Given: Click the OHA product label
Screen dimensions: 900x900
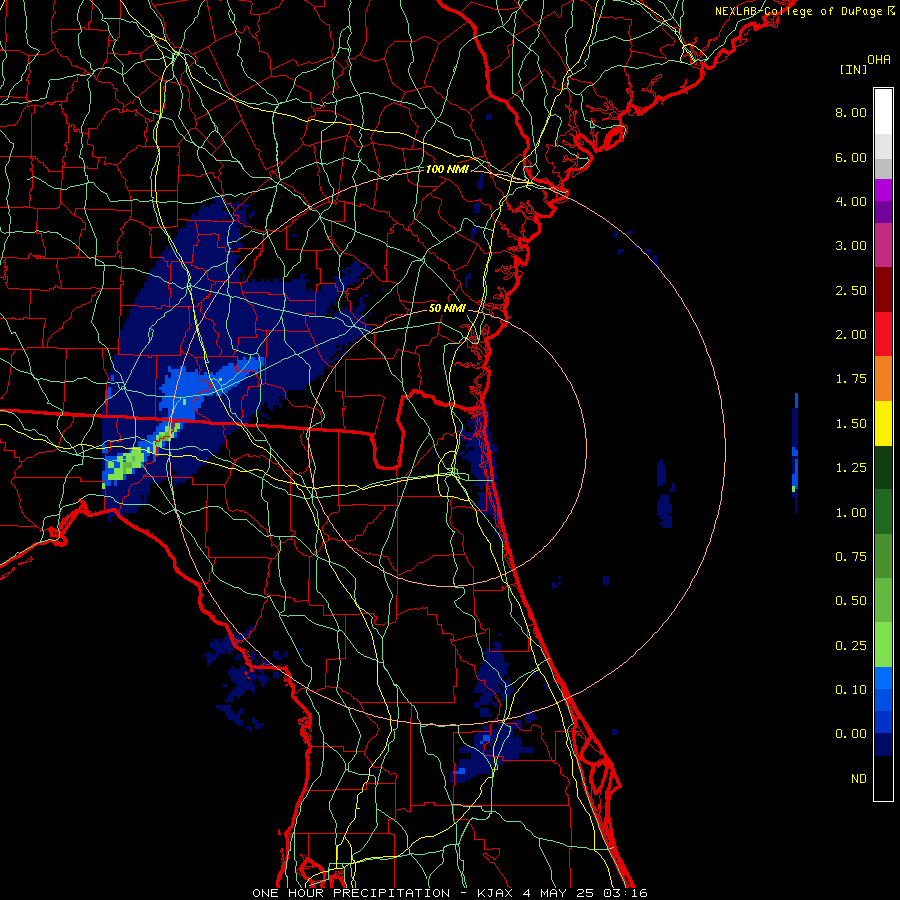Looking at the screenshot, I should (x=879, y=60).
